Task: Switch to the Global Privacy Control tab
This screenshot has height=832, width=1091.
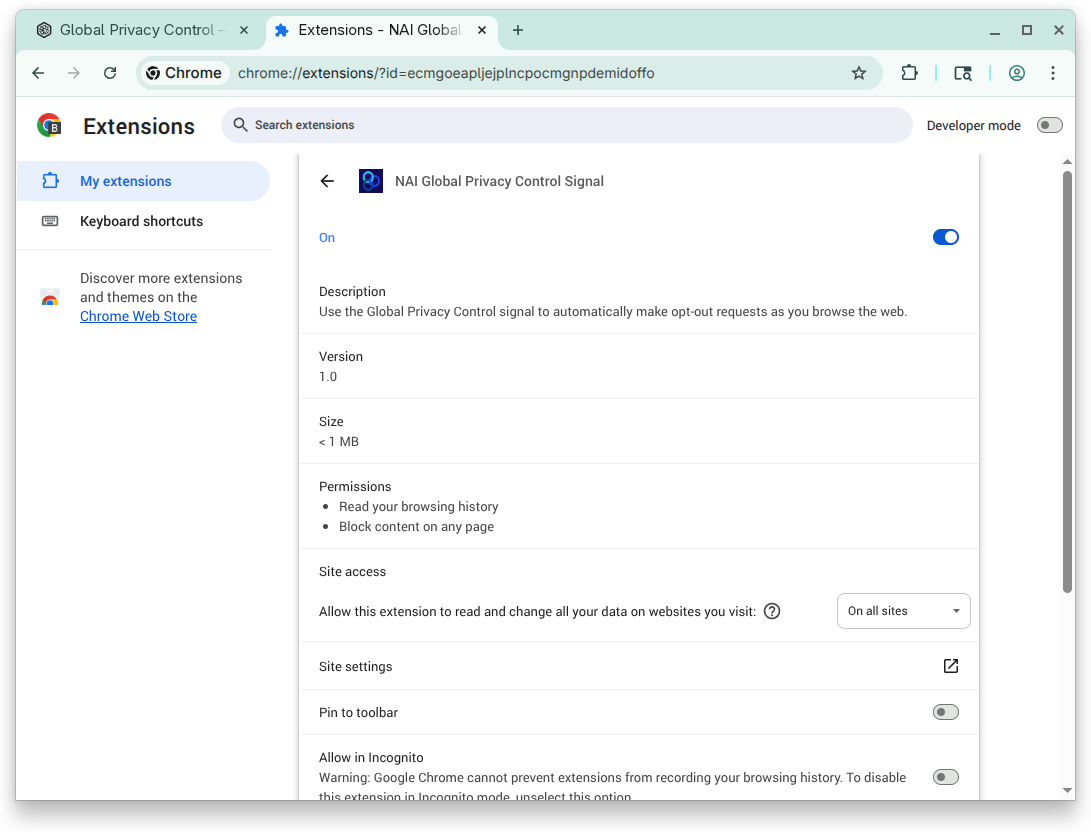Action: pyautogui.click(x=143, y=31)
